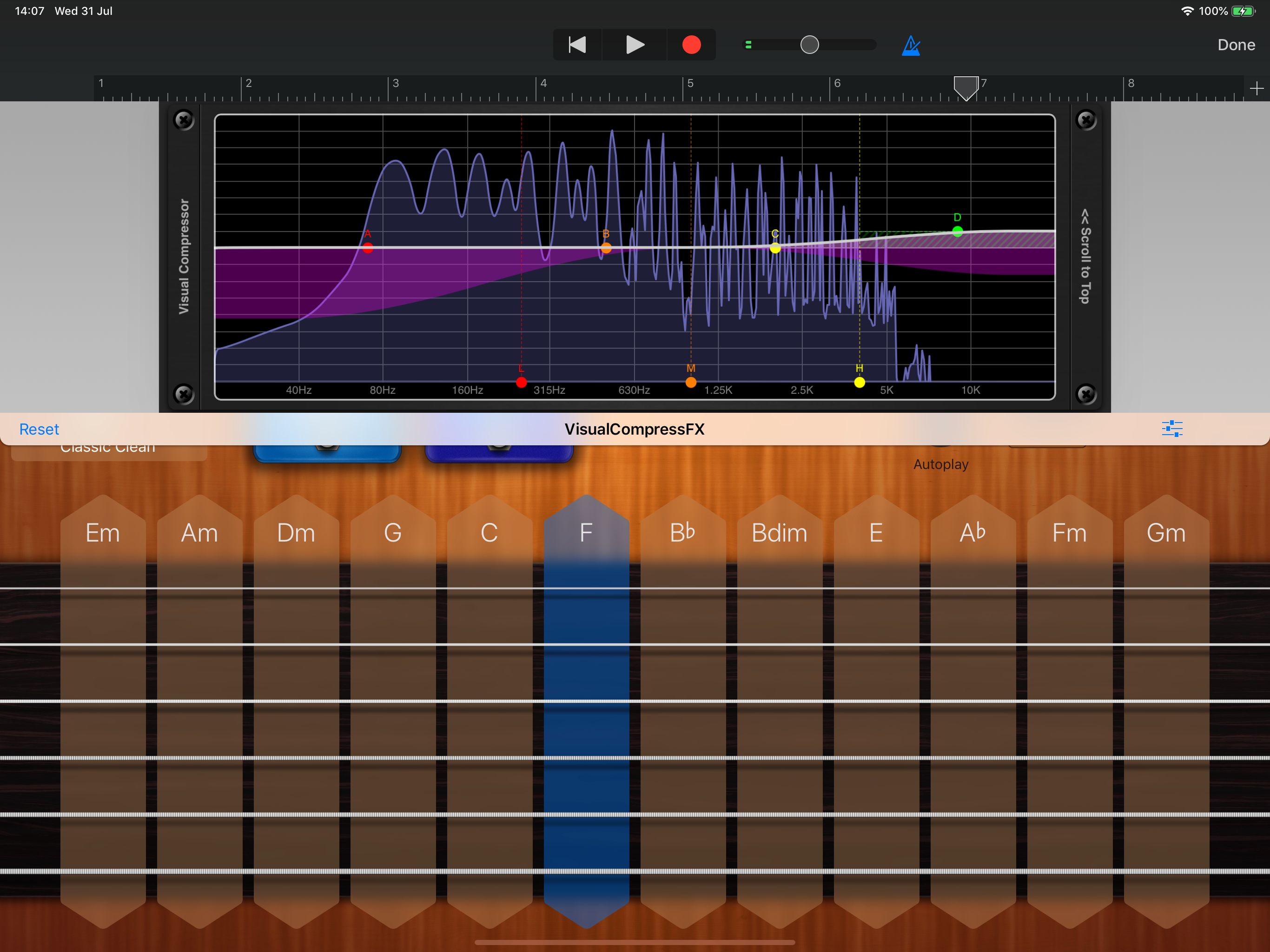
Task: Click the orange mid crossover marker M
Action: click(691, 383)
